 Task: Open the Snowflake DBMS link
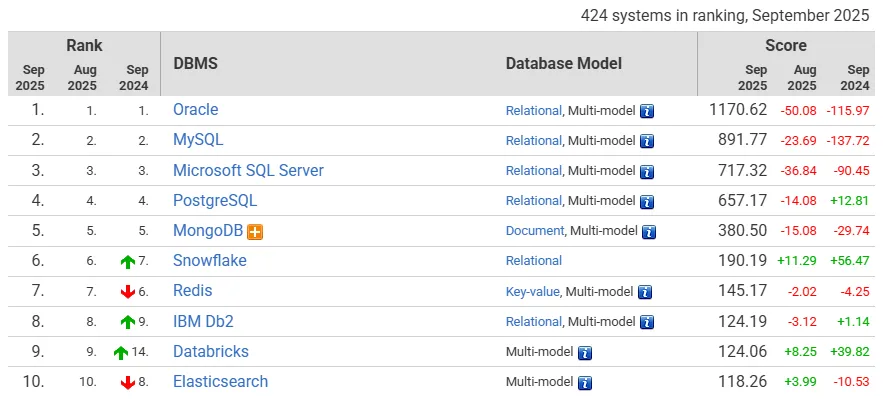(209, 261)
